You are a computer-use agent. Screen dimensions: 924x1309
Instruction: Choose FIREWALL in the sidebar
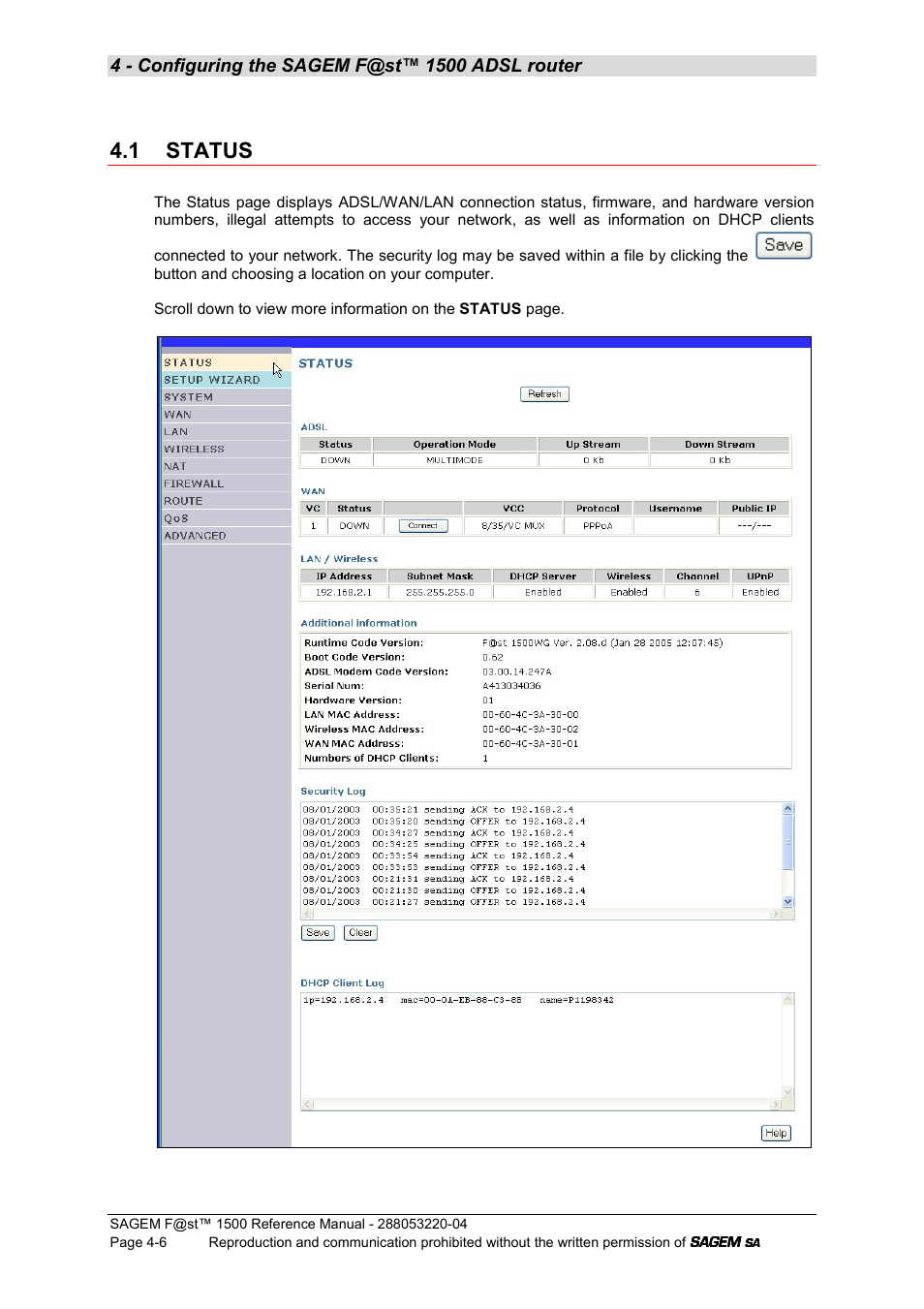226,483
